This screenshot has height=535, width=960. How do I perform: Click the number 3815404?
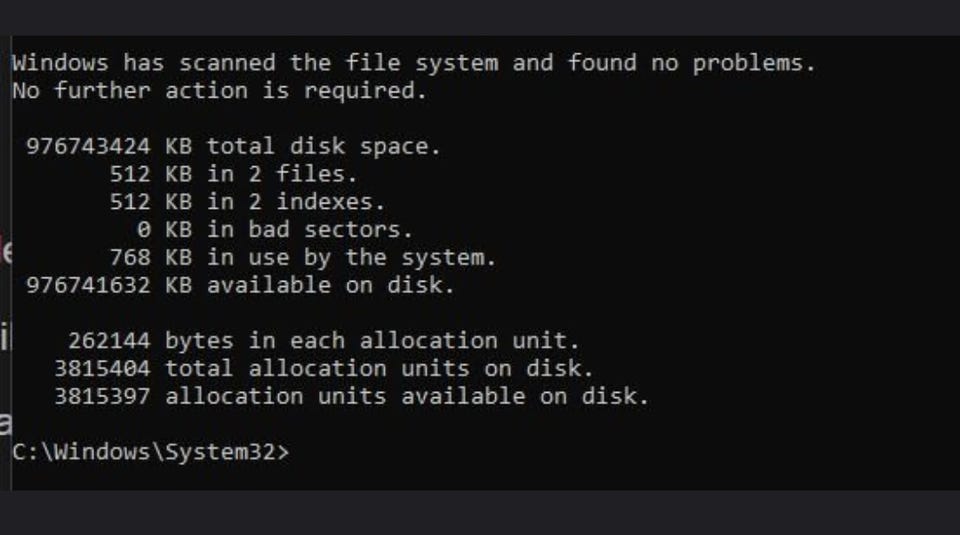(102, 368)
